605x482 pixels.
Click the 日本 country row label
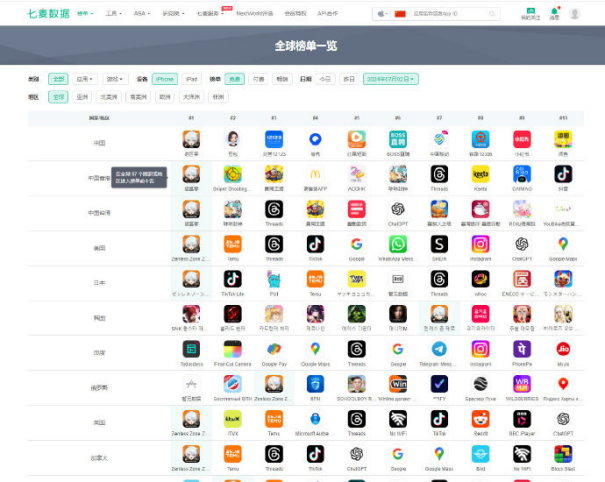coord(99,283)
